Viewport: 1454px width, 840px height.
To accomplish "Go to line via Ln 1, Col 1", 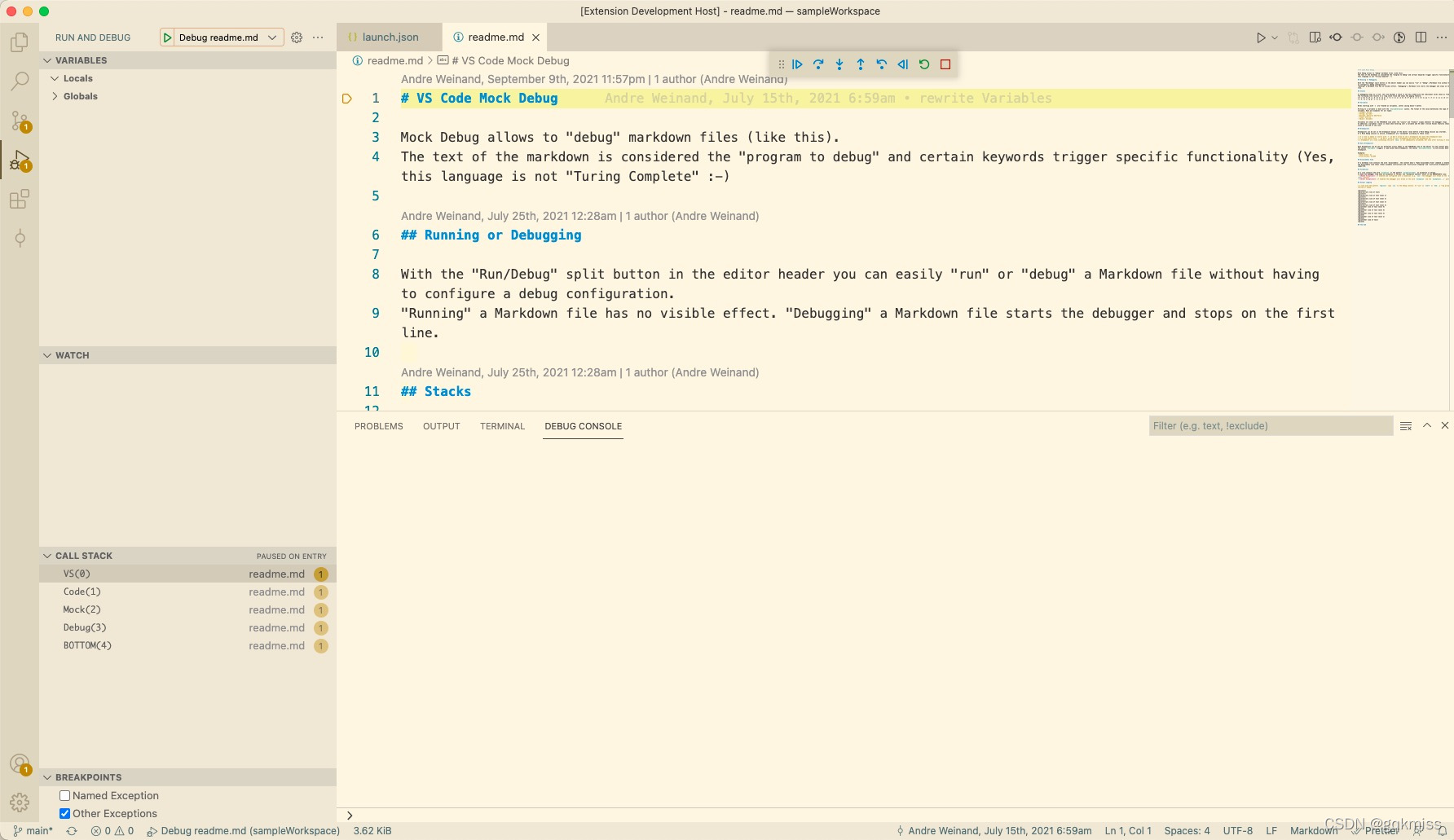I will (1128, 831).
